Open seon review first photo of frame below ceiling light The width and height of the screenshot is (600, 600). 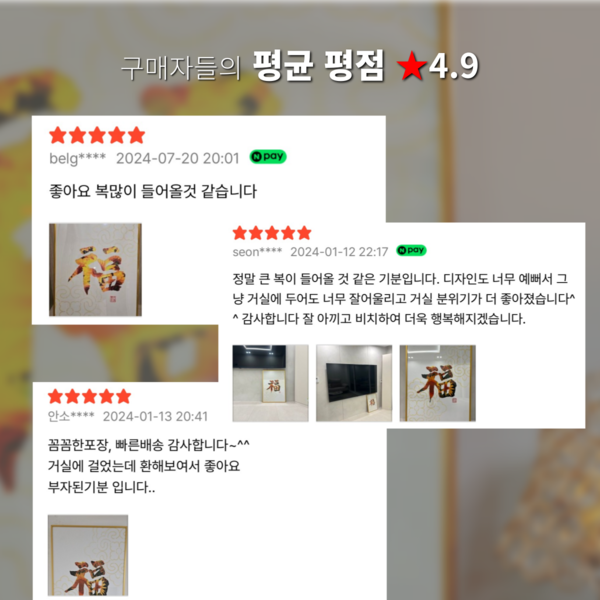coord(271,383)
